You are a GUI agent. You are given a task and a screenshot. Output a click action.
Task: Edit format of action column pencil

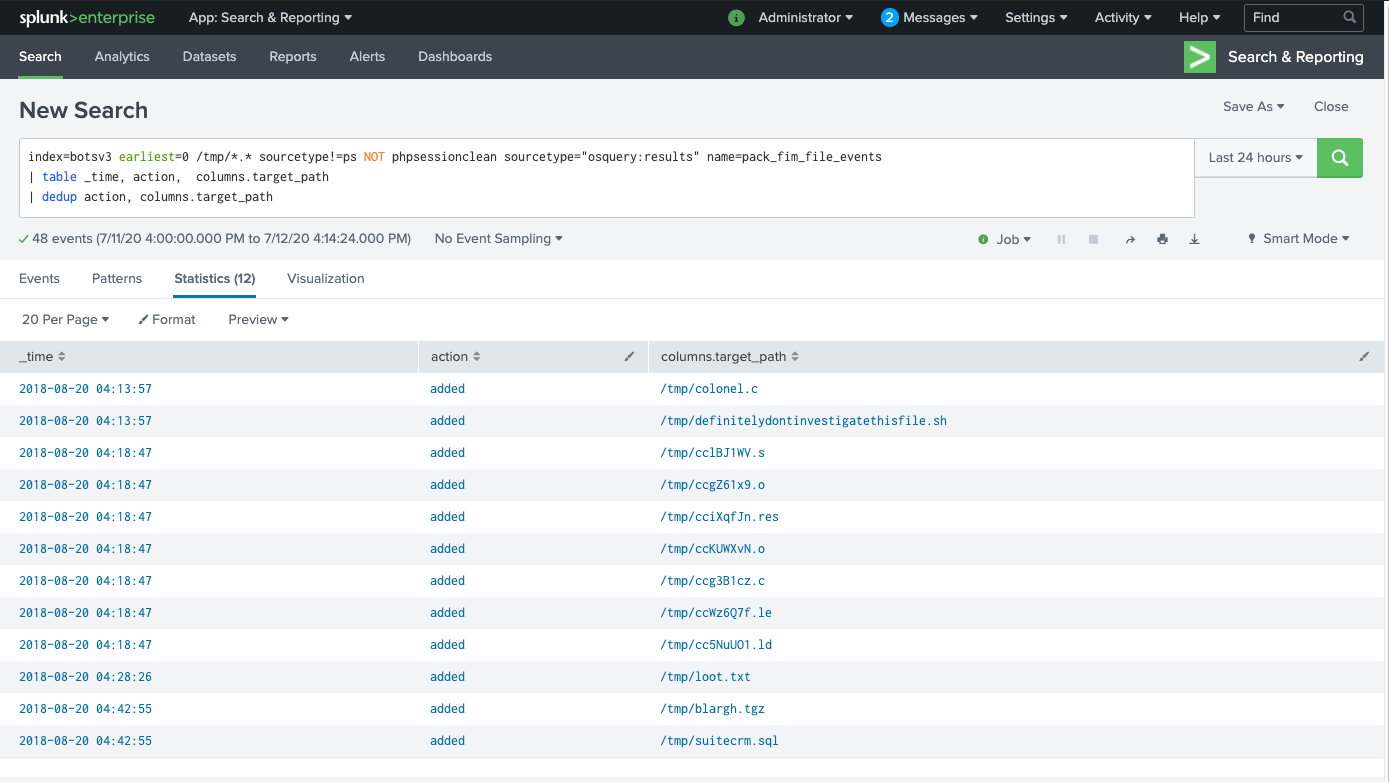pos(629,357)
